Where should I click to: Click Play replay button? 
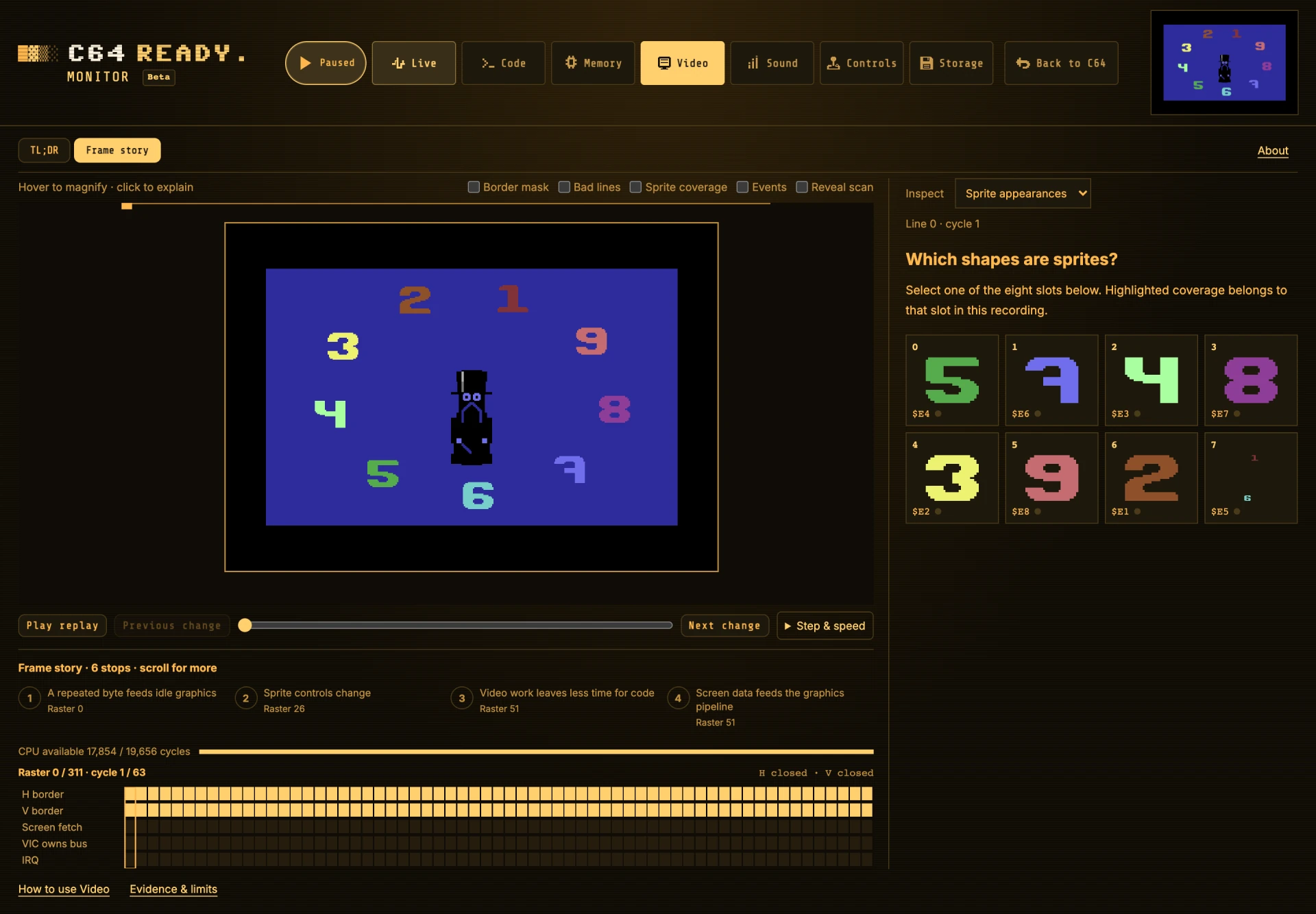pos(62,626)
